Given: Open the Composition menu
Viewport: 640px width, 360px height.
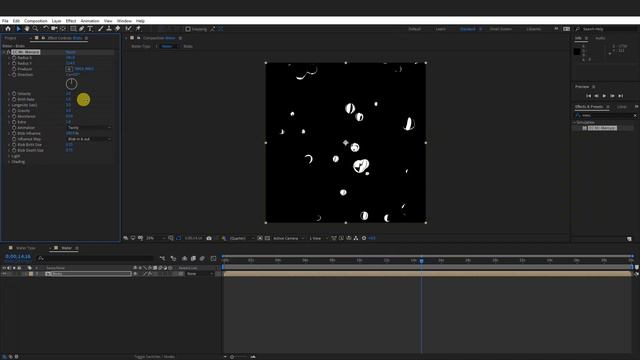Looking at the screenshot, I should pos(36,20).
